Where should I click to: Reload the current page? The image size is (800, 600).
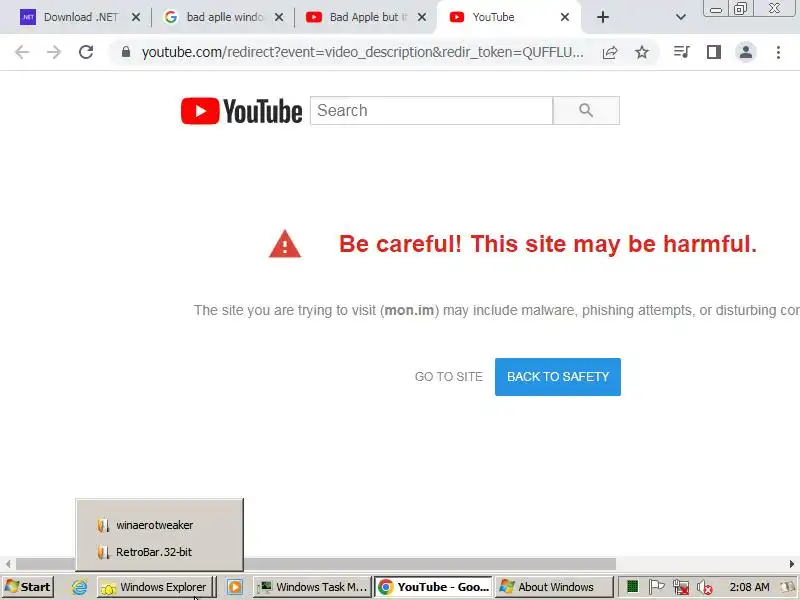tap(86, 52)
